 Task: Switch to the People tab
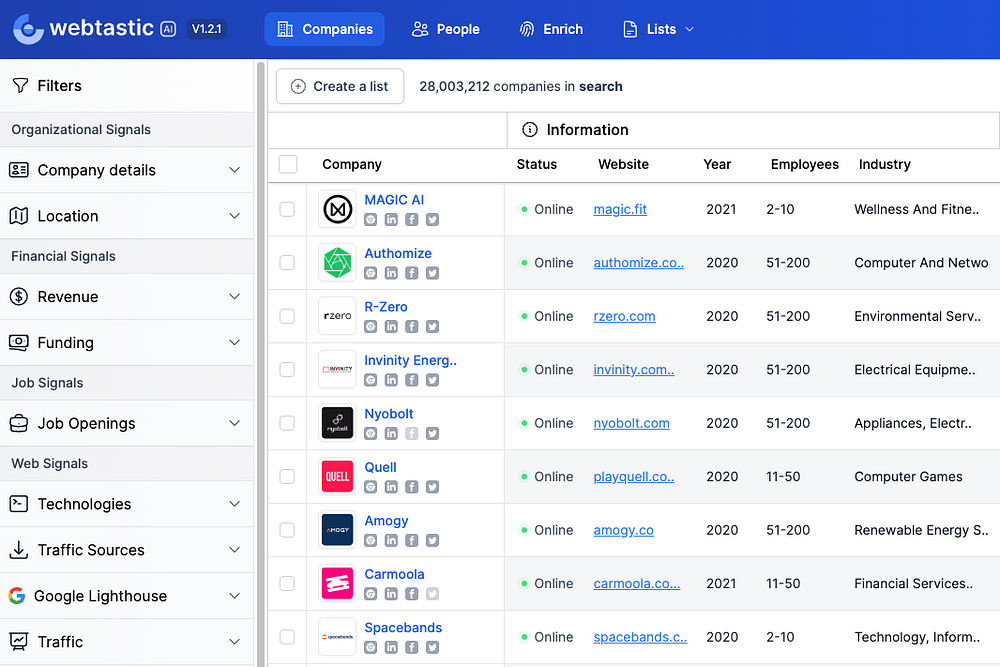(446, 29)
